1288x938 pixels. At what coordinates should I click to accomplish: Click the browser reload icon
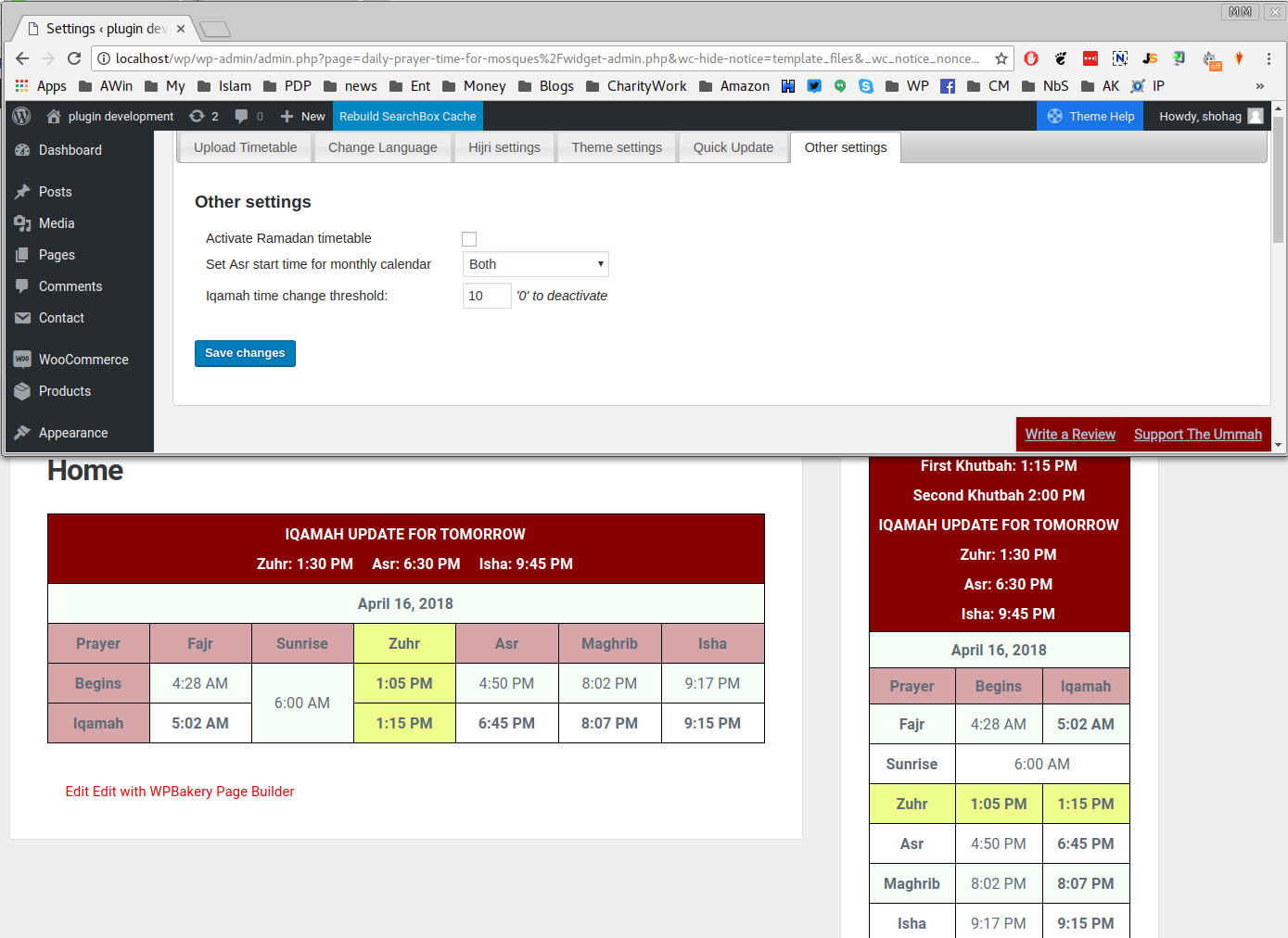point(74,58)
